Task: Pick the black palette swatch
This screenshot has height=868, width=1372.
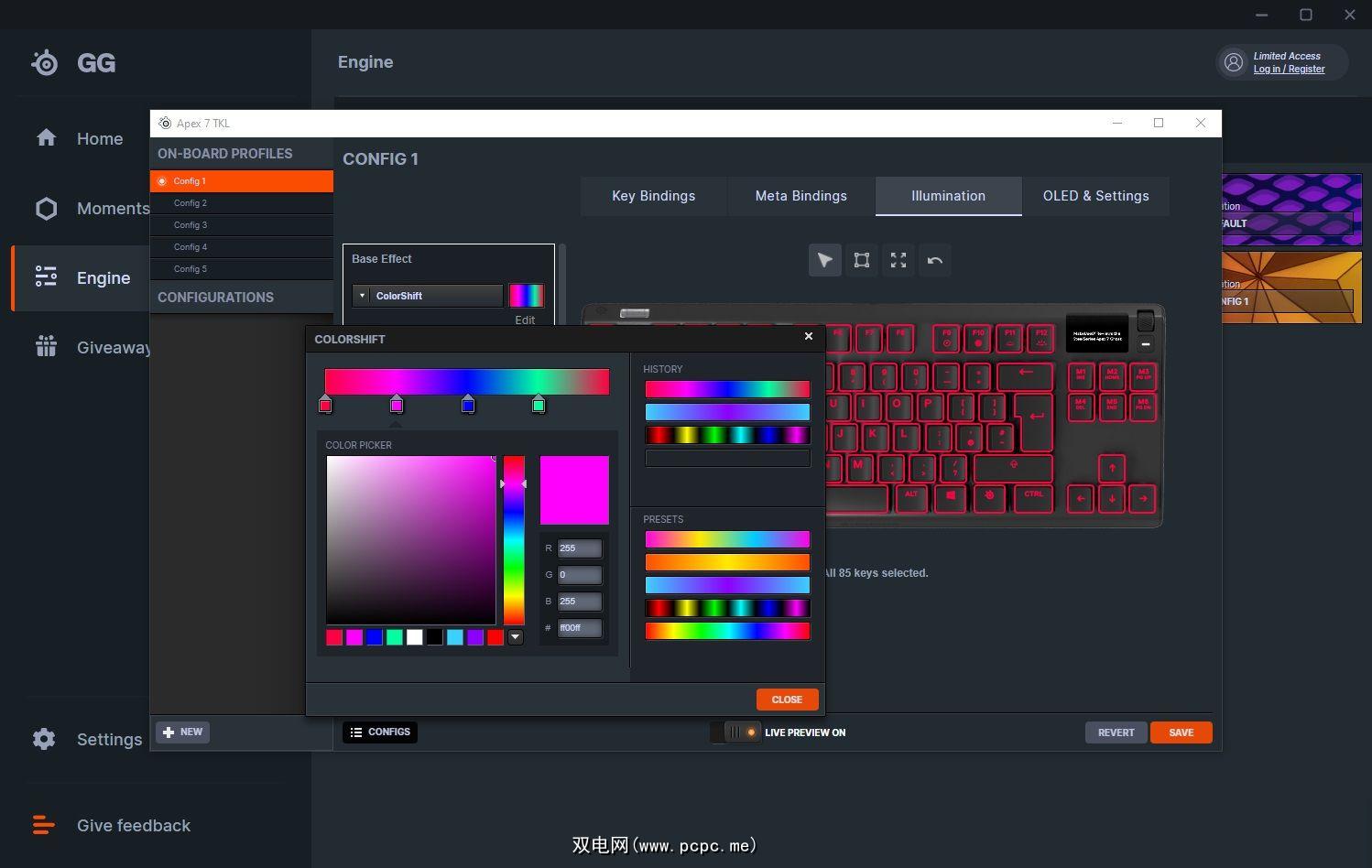Action: [x=435, y=637]
